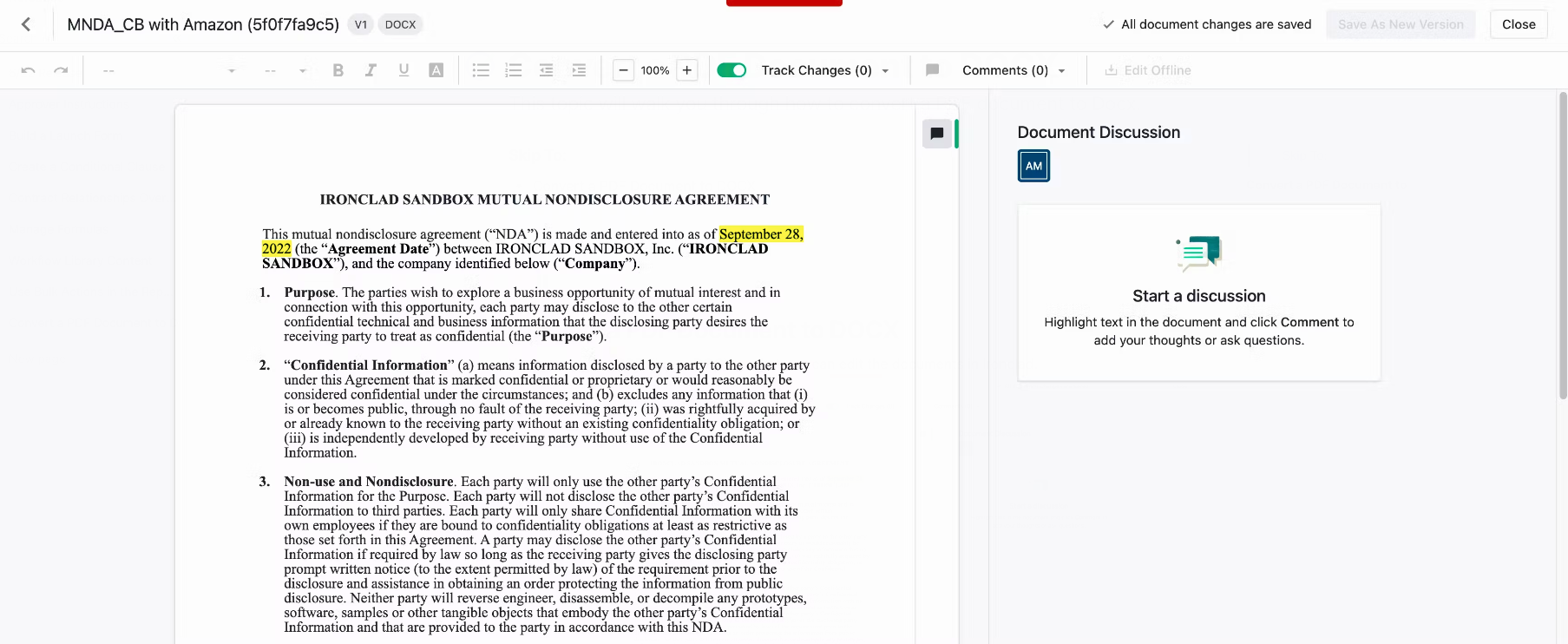Viewport: 1568px width, 644px height.
Task: Open the text highlight color tool
Action: point(436,70)
